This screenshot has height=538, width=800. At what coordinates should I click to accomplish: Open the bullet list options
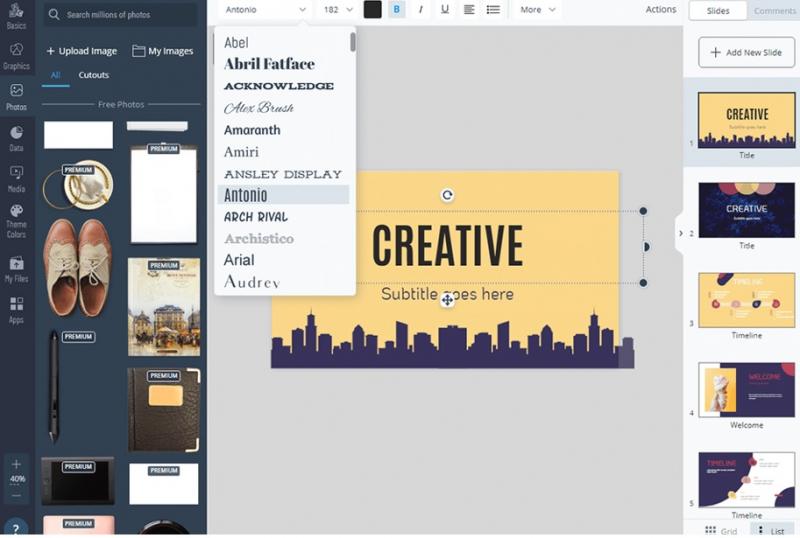tap(493, 9)
